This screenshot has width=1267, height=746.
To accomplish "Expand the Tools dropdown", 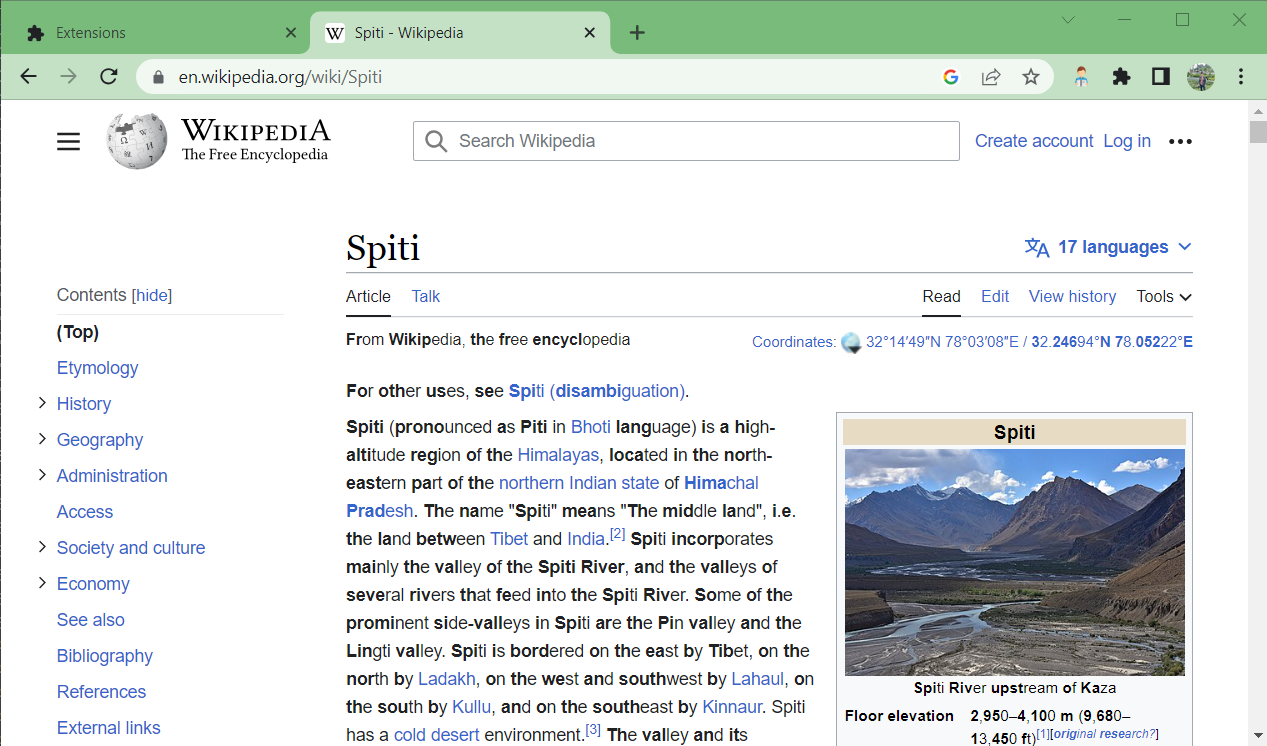I will pos(1164,296).
